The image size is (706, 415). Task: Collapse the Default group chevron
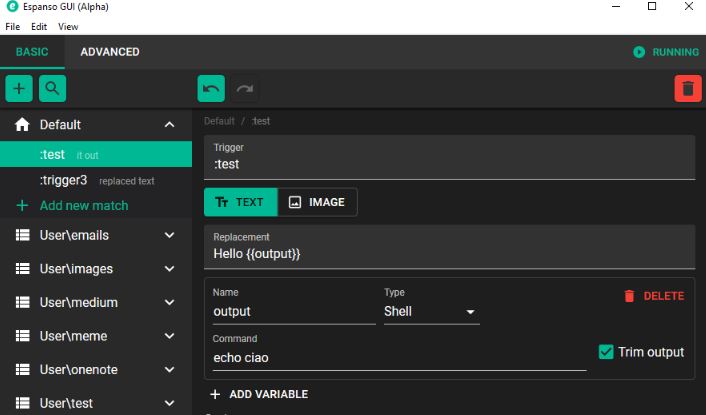169,125
